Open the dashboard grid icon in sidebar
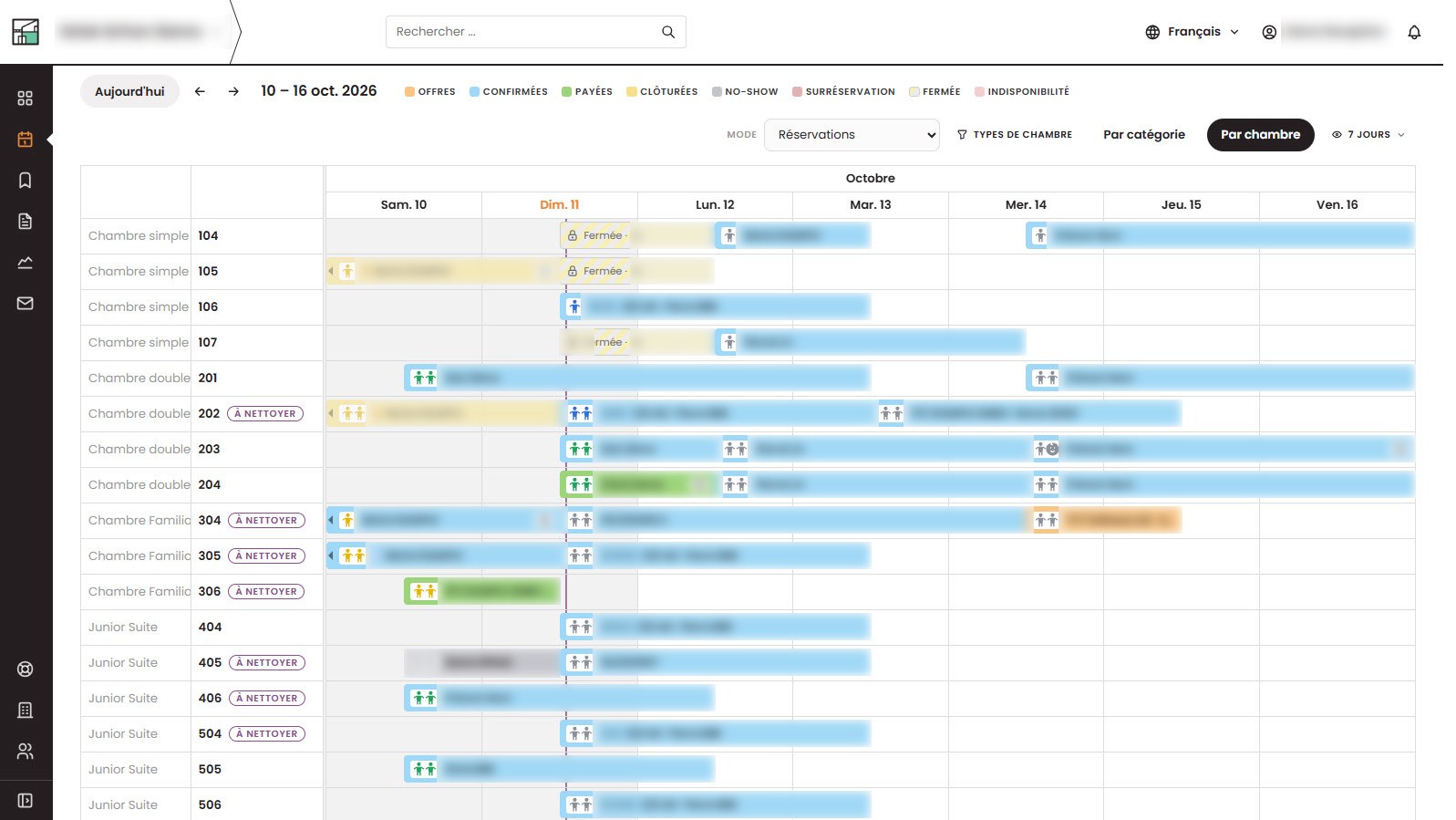The width and height of the screenshot is (1456, 820). click(26, 99)
